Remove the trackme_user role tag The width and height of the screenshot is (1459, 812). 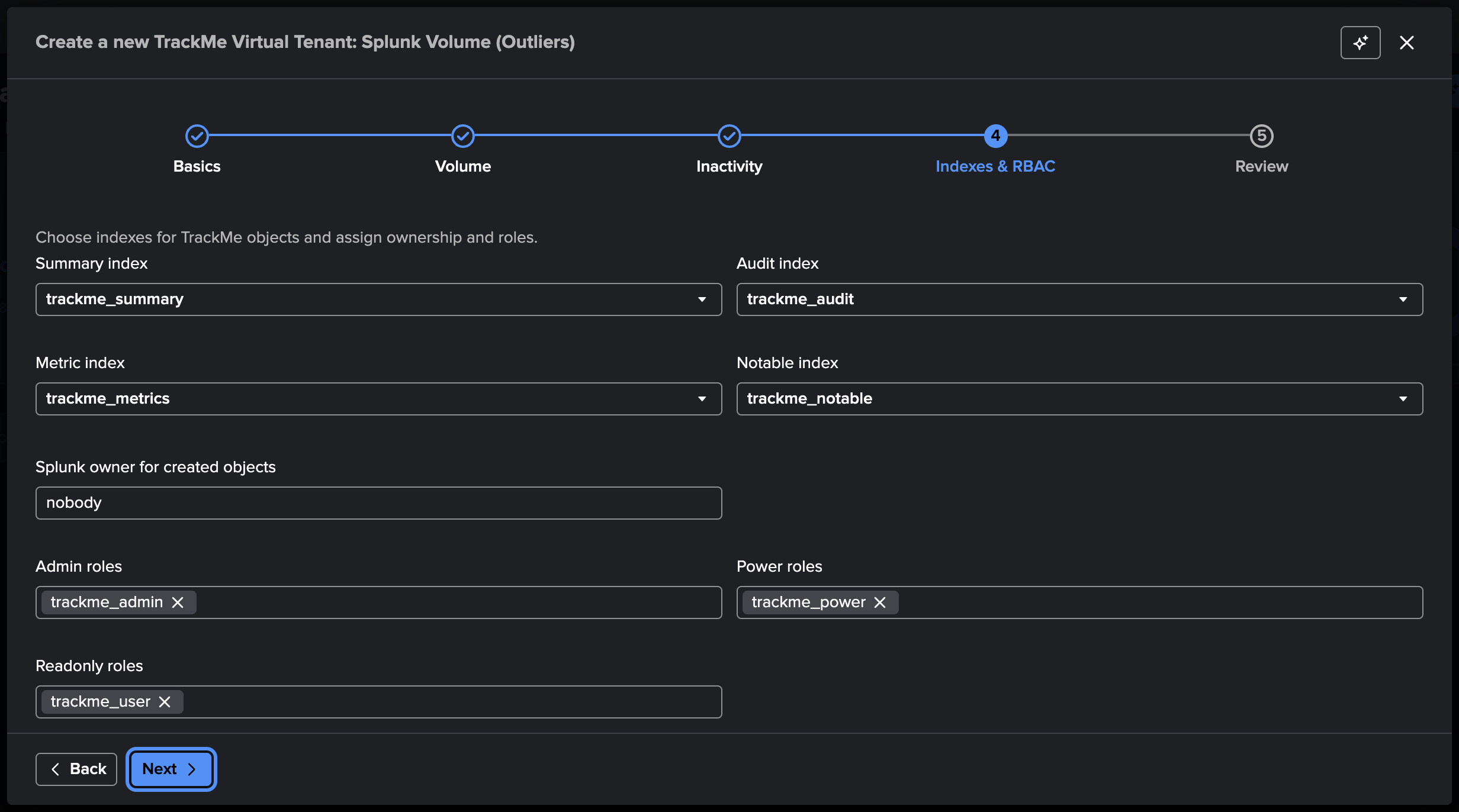165,702
